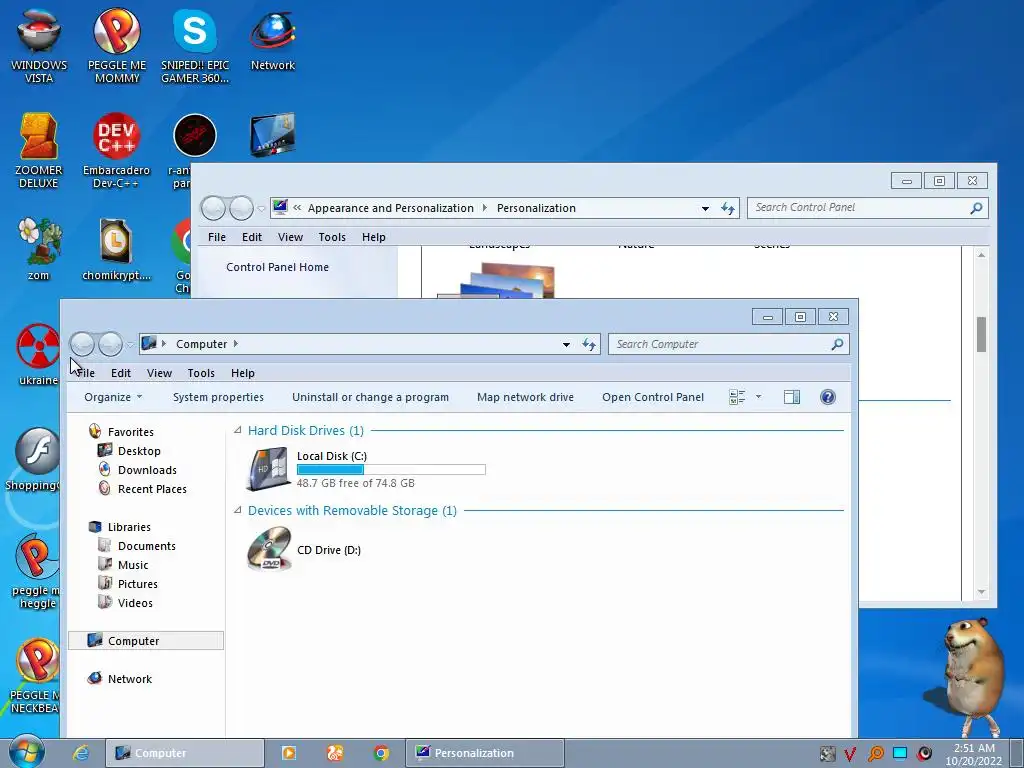The height and width of the screenshot is (768, 1024).
Task: Toggle the preview pane icon in Computer toolbar
Action: pos(792,397)
